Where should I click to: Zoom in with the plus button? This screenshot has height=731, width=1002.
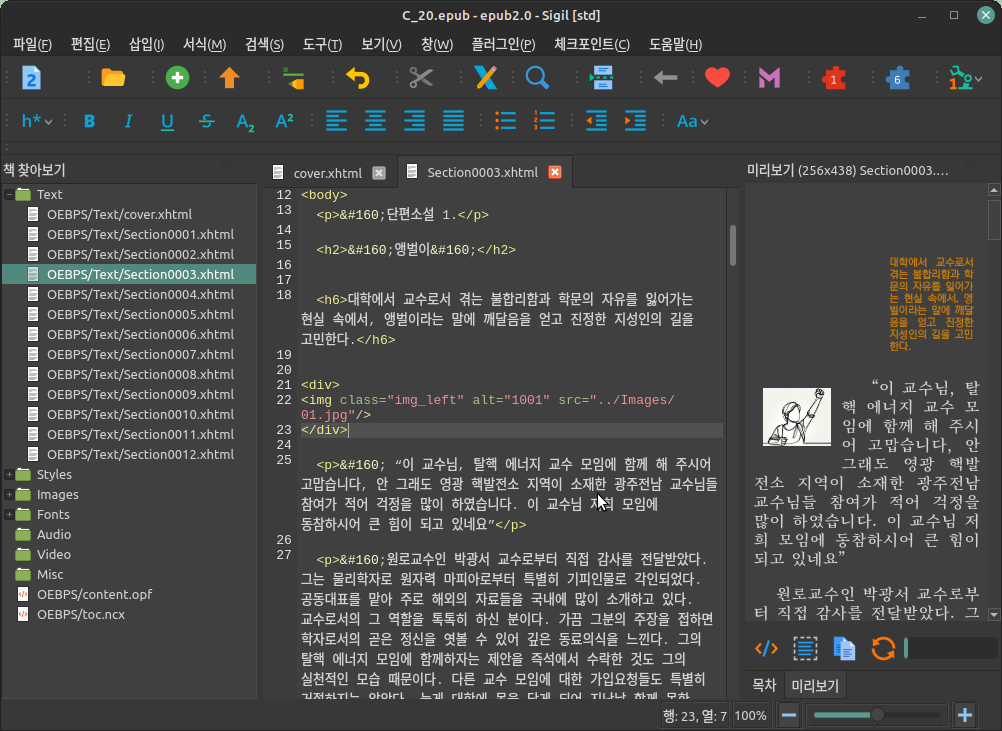pos(965,715)
